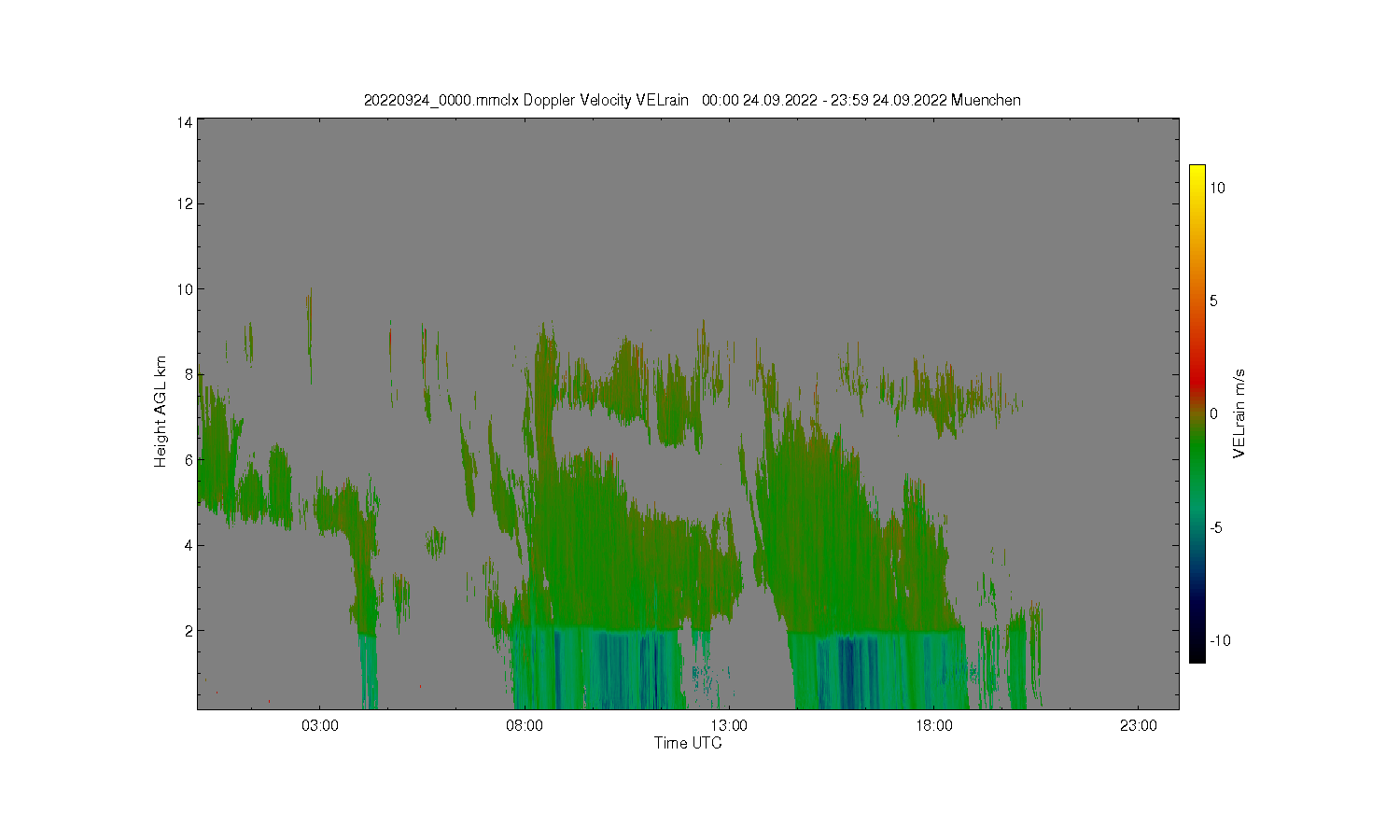Click the 18:00 time tick label
The height and width of the screenshot is (840, 1400).
(934, 726)
